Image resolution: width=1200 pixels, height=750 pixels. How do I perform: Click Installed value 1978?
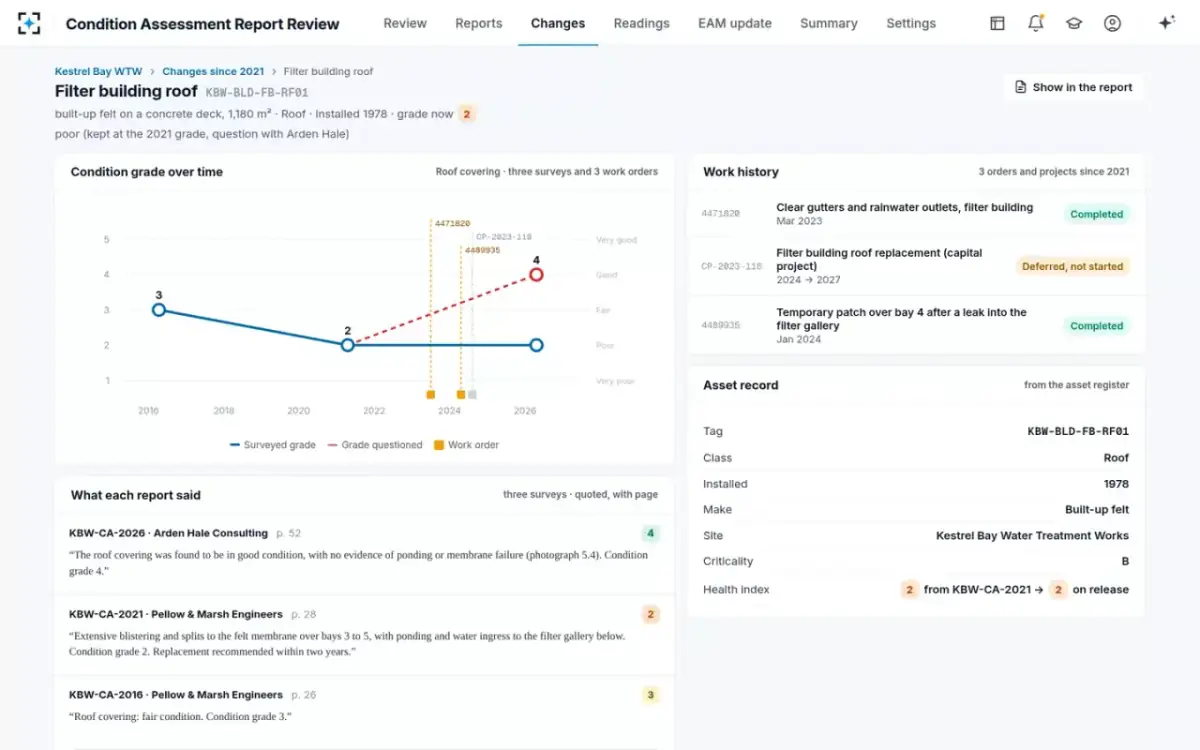pyautogui.click(x=1116, y=483)
